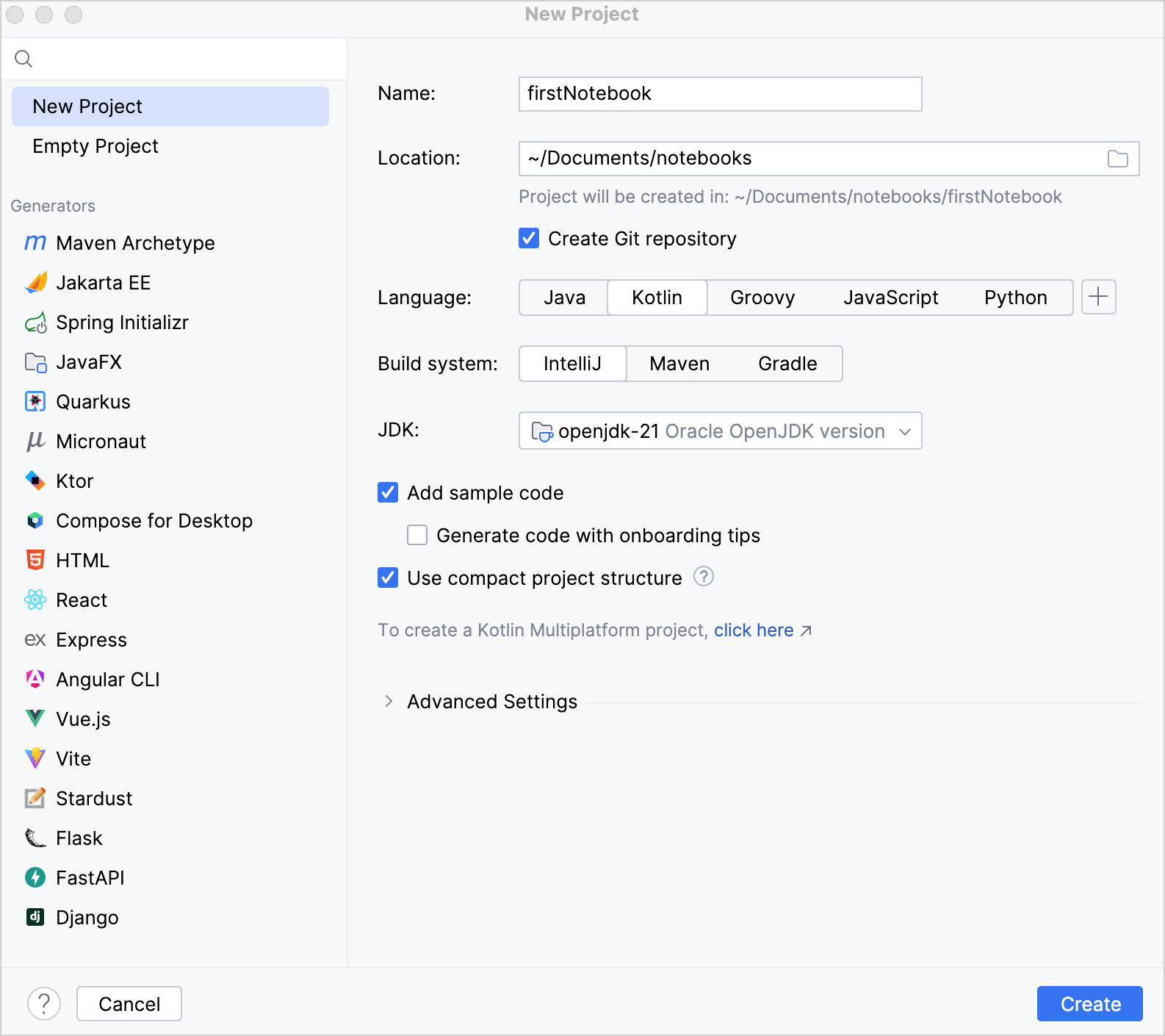Expand Advanced Settings section
The height and width of the screenshot is (1036, 1165).
pos(389,702)
